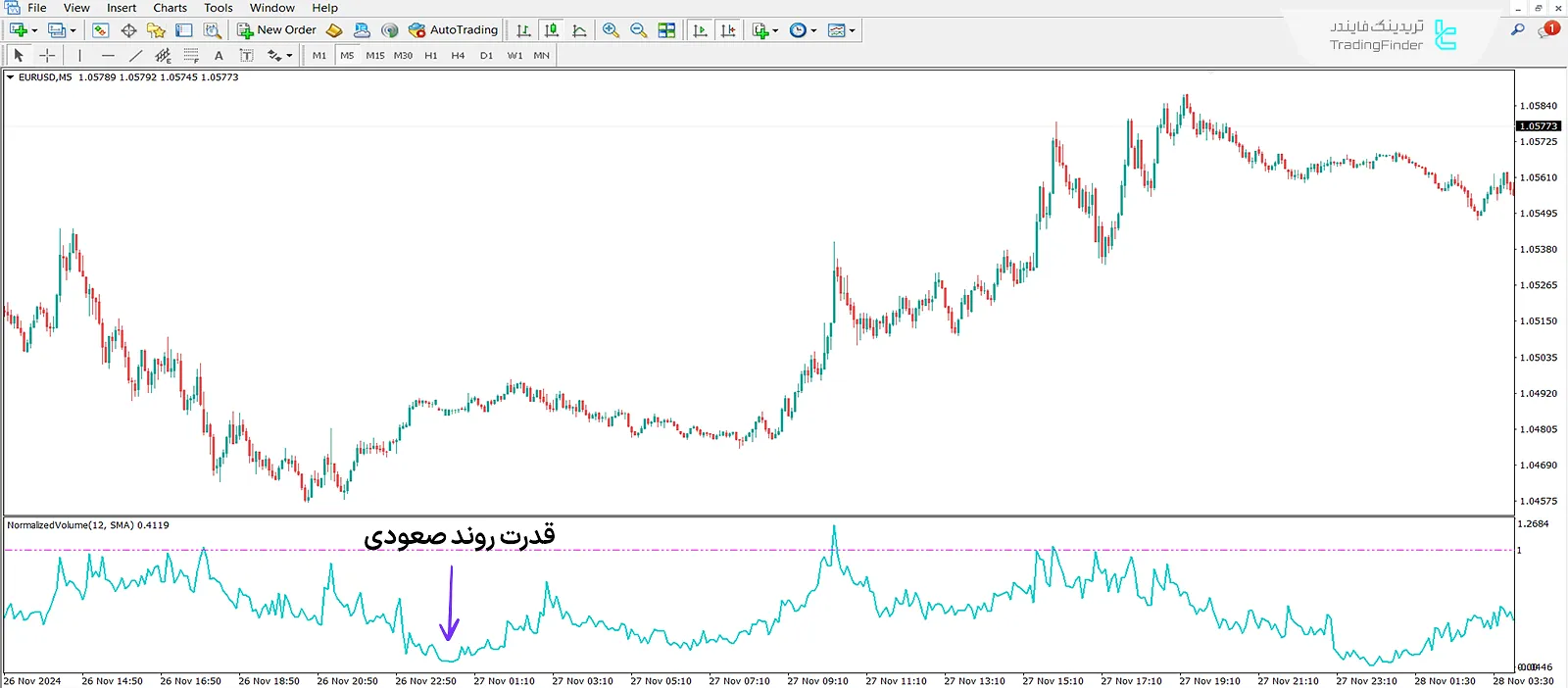
Task: Open the Insert menu
Action: point(122,8)
